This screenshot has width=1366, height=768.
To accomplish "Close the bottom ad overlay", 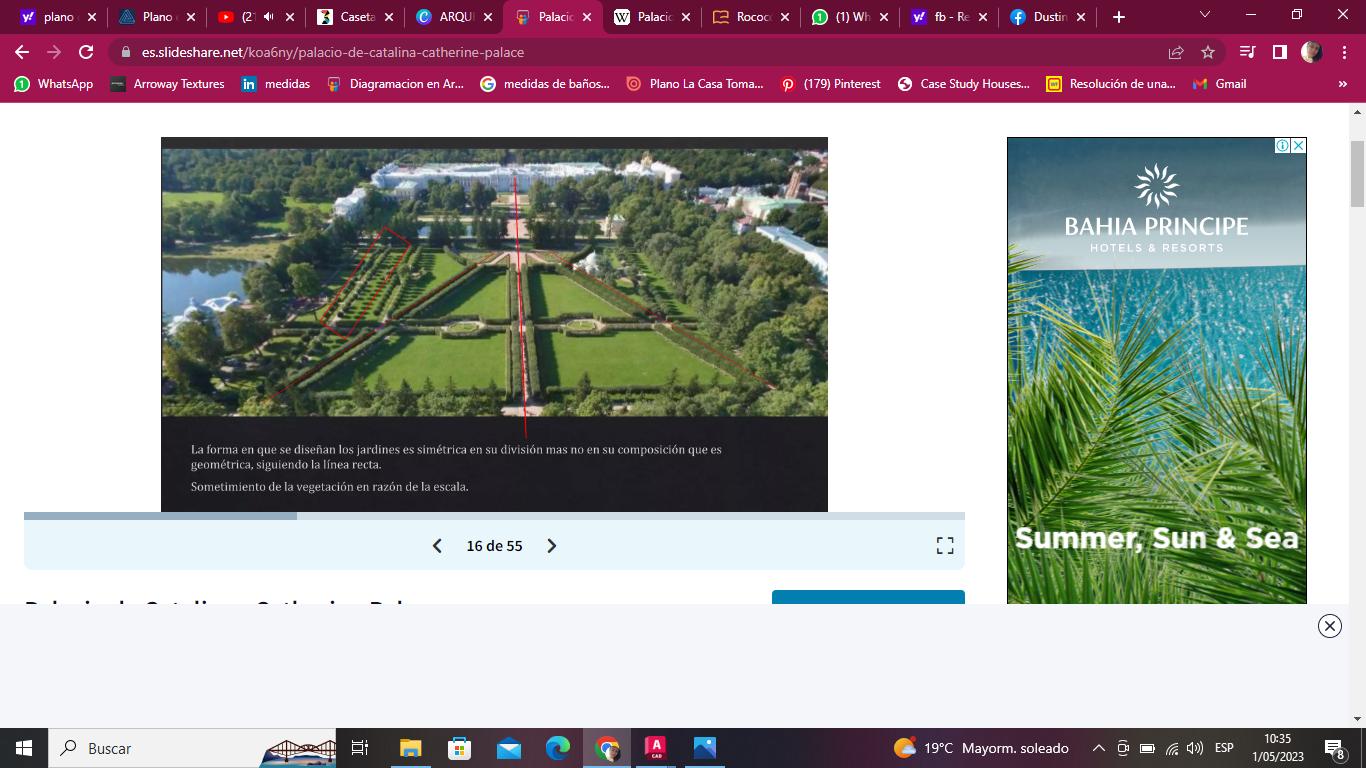I will coord(1329,626).
